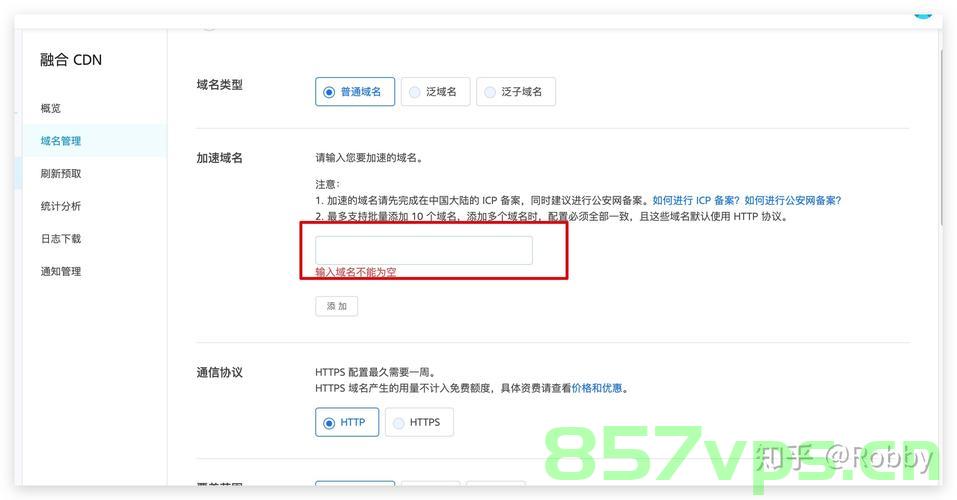Viewport: 957px width, 500px height.
Task: Click the 注意 note heading
Action: tap(328, 184)
